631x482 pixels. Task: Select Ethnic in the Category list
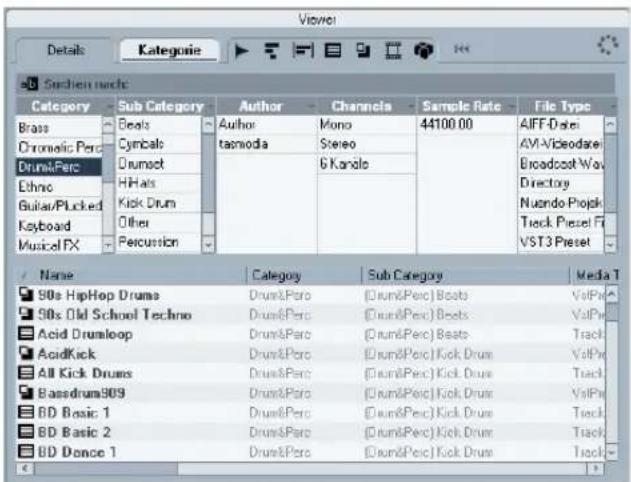[x=59, y=186]
